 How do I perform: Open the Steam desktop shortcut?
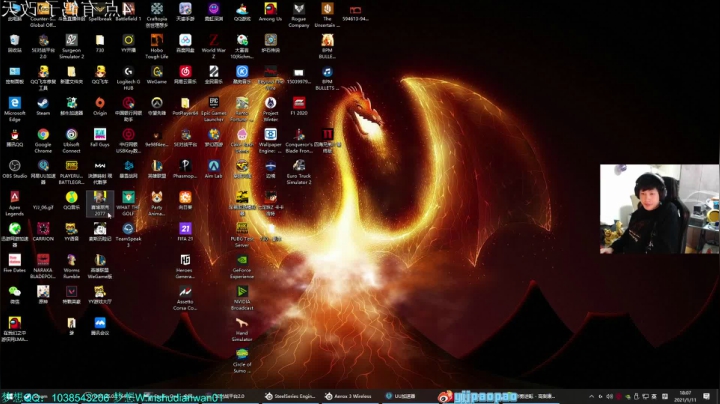[43, 106]
